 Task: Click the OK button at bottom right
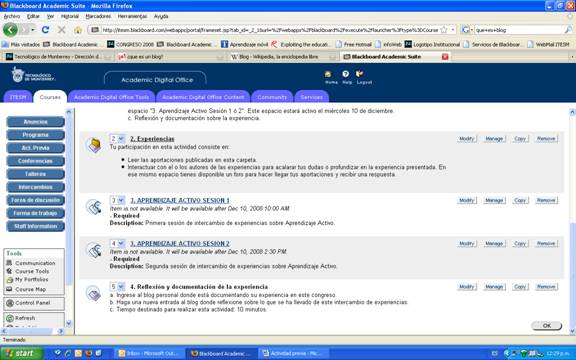click(547, 325)
